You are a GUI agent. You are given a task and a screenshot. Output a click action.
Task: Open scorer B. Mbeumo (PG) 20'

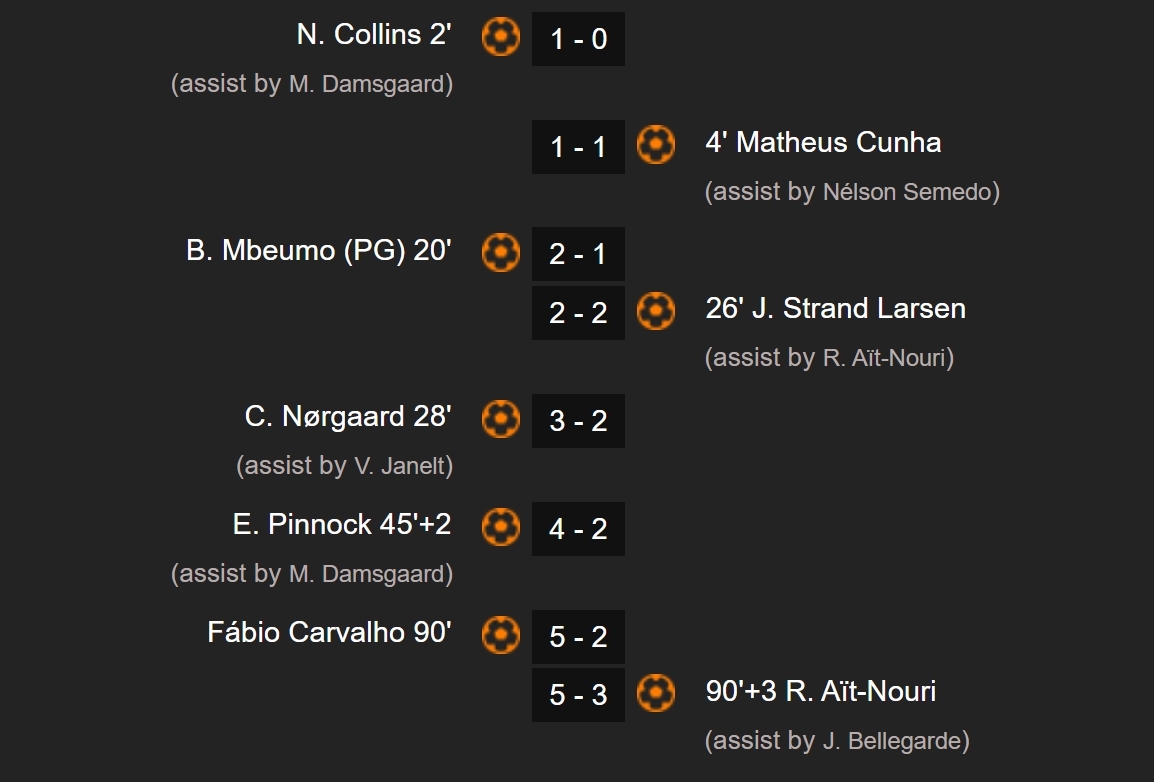pyautogui.click(x=319, y=251)
